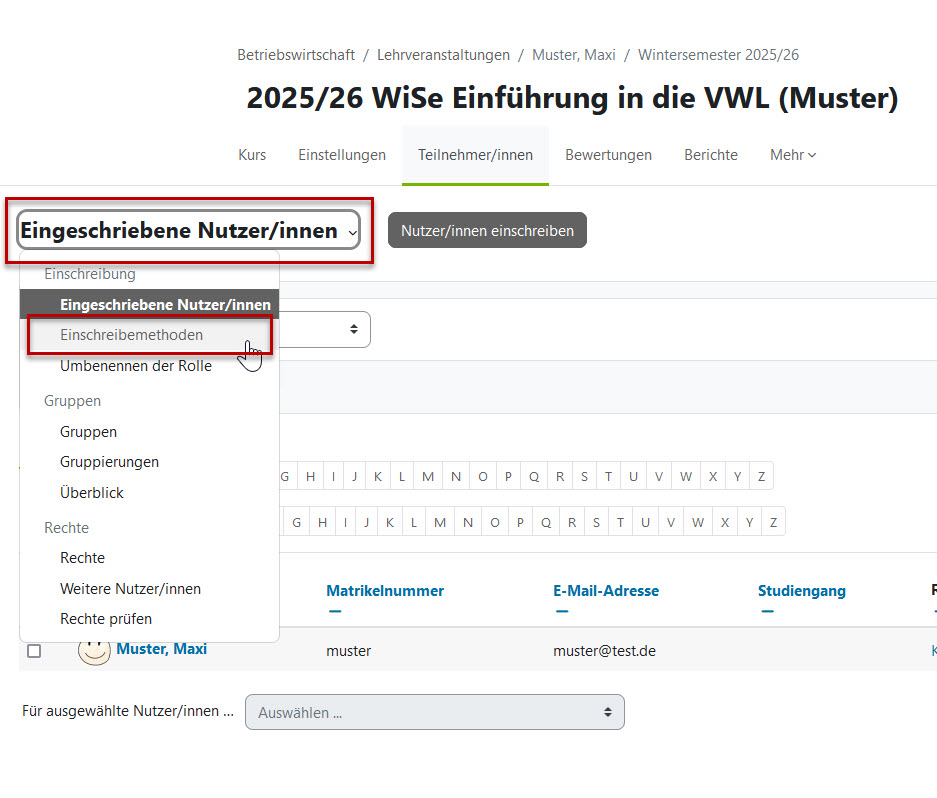Image resolution: width=937 pixels, height=798 pixels.
Task: Open the Mehr dropdown menu
Action: (793, 155)
